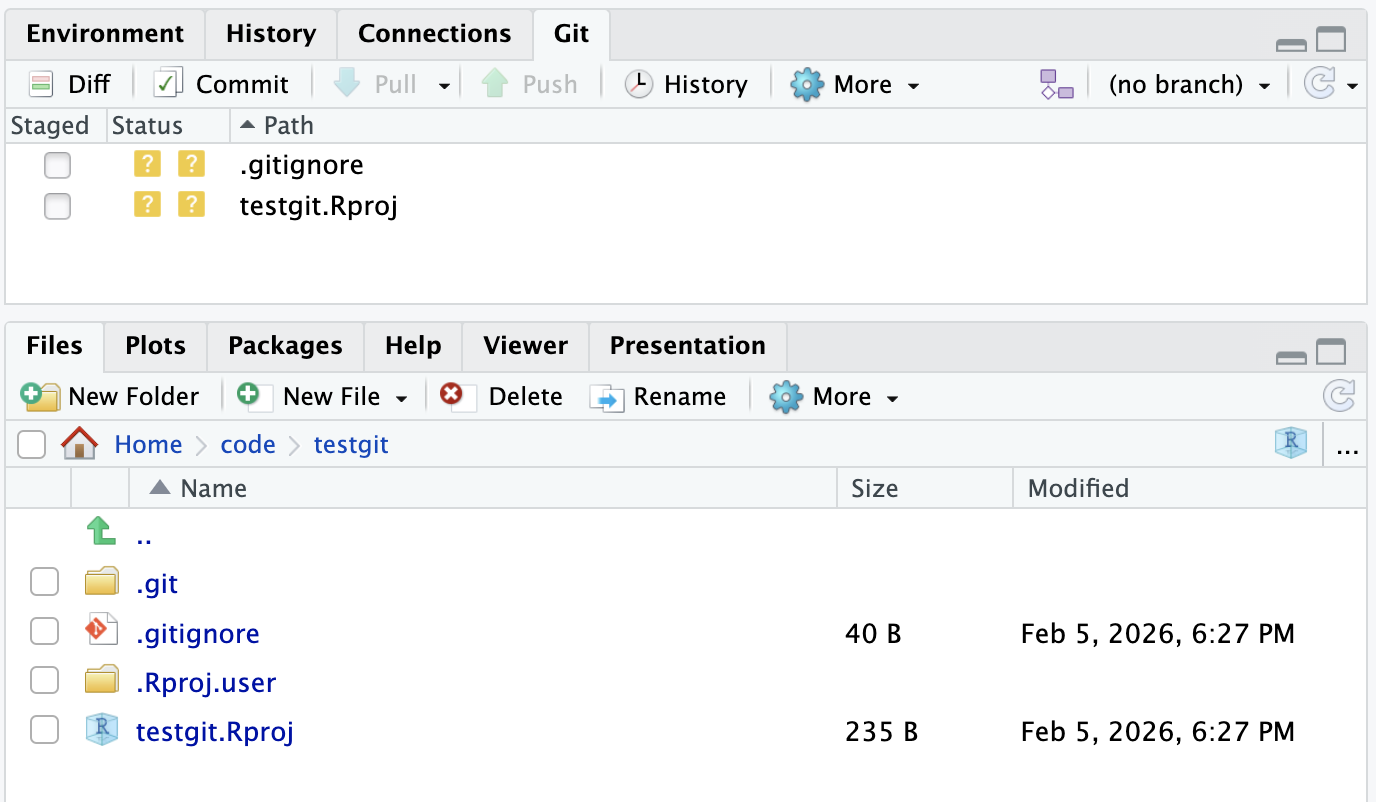Stage the .gitignore file checkbox
Viewport: 1376px width, 802px height.
click(57, 165)
